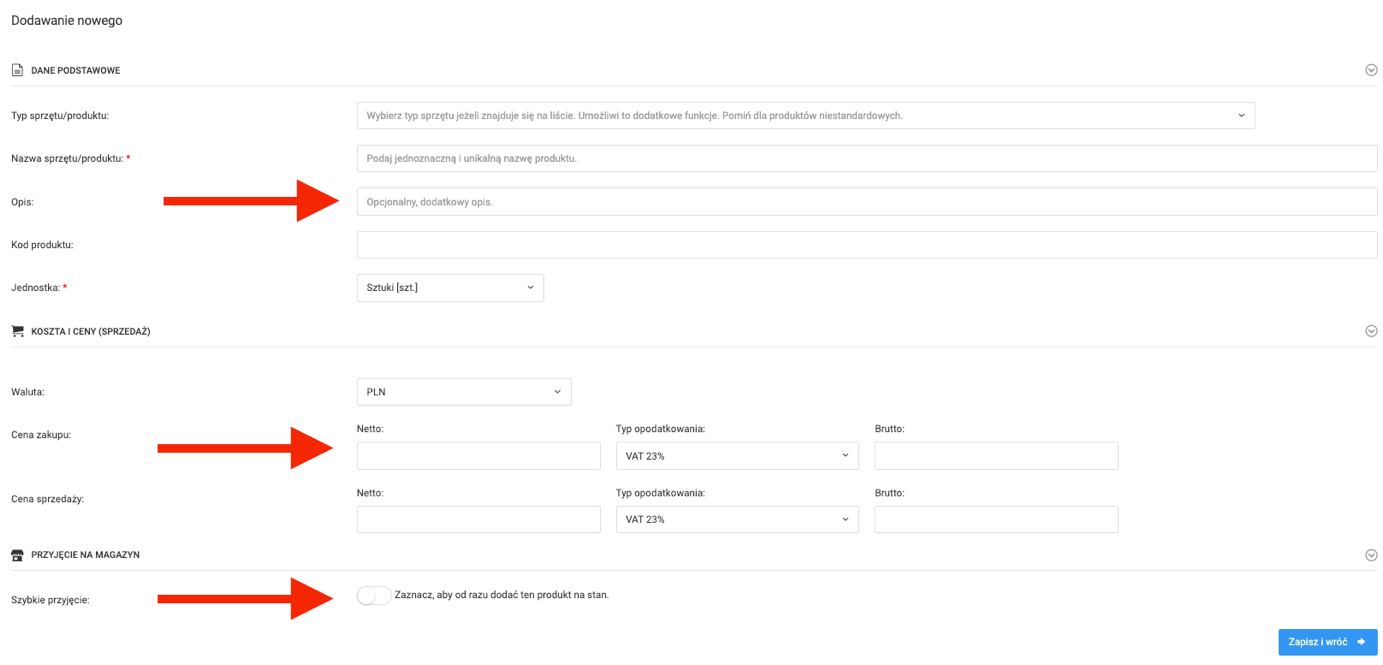Click the Zapisz i wróć button
The width and height of the screenshot is (1383, 665).
coord(1327,642)
